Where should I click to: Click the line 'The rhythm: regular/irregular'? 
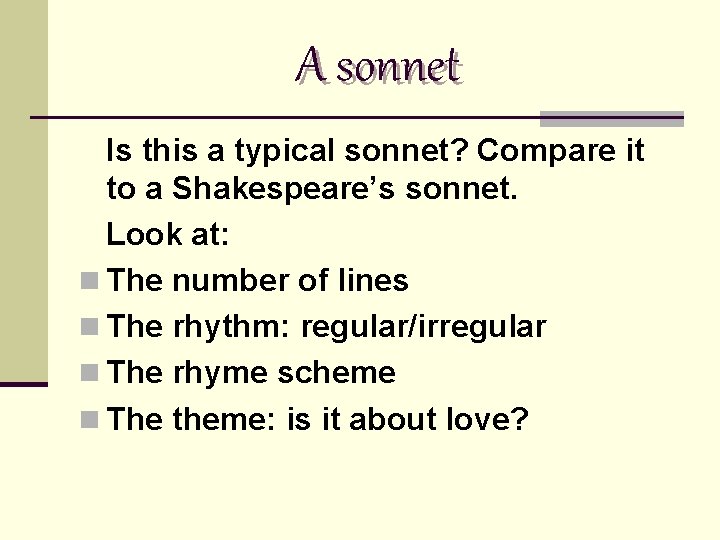click(x=326, y=327)
